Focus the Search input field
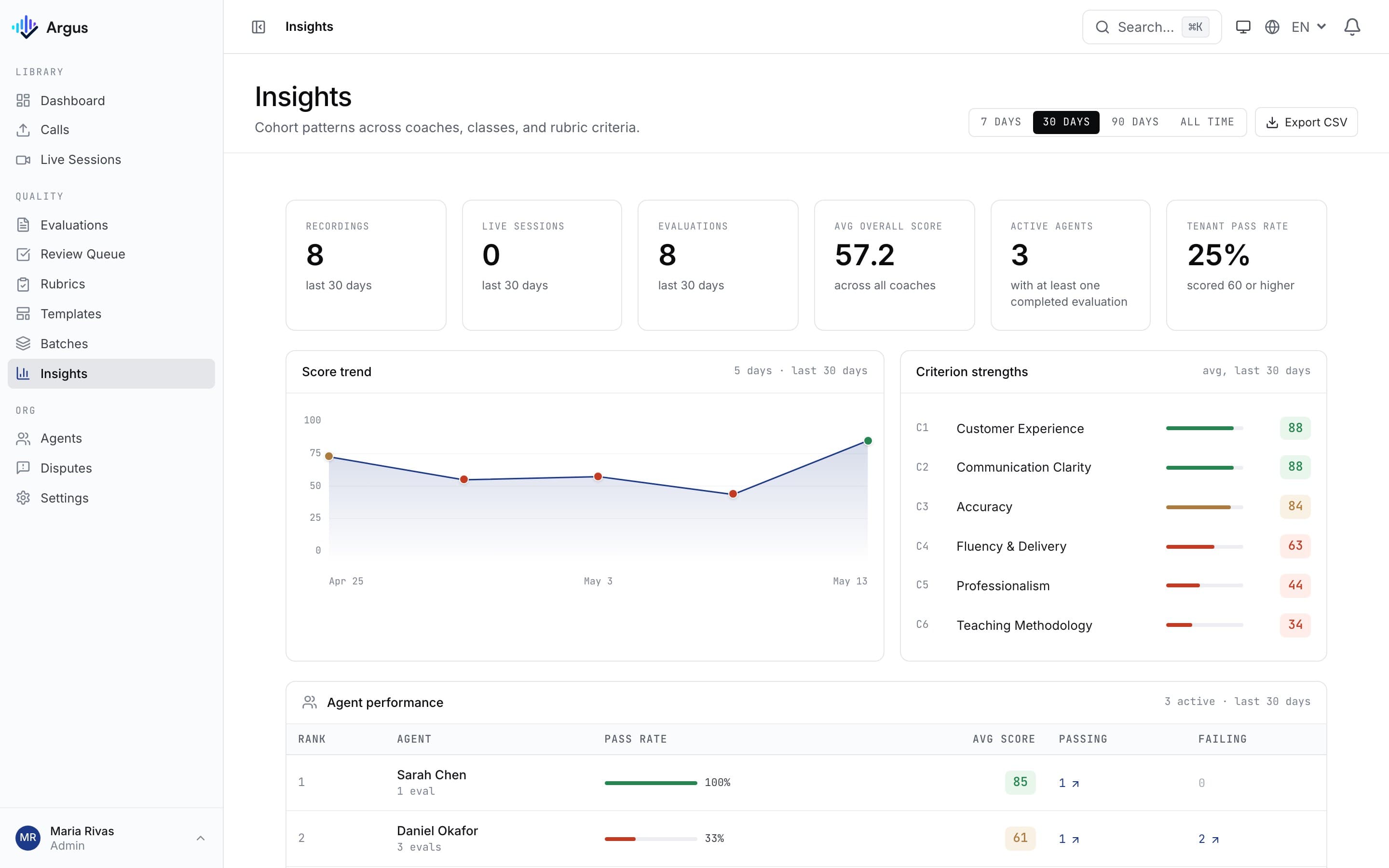Image resolution: width=1389 pixels, height=868 pixels. point(1151,27)
